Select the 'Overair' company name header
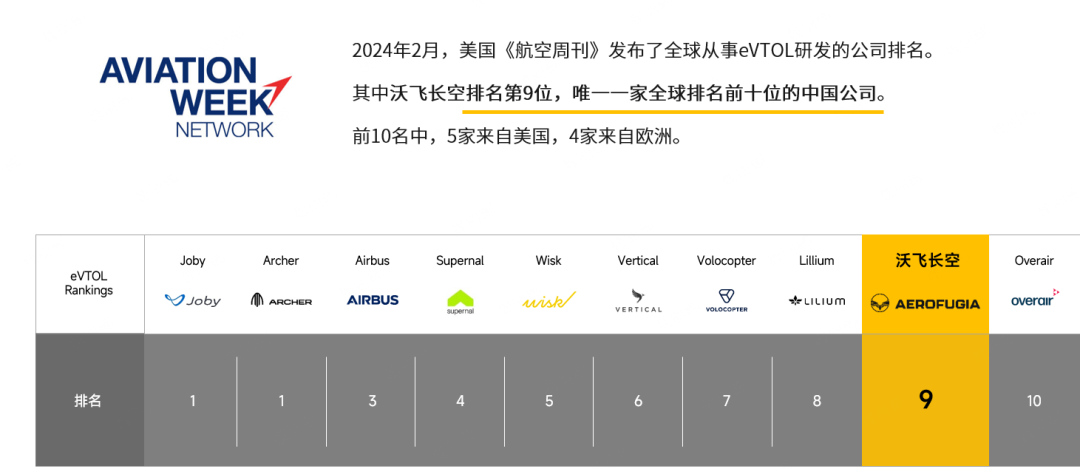 1035,261
